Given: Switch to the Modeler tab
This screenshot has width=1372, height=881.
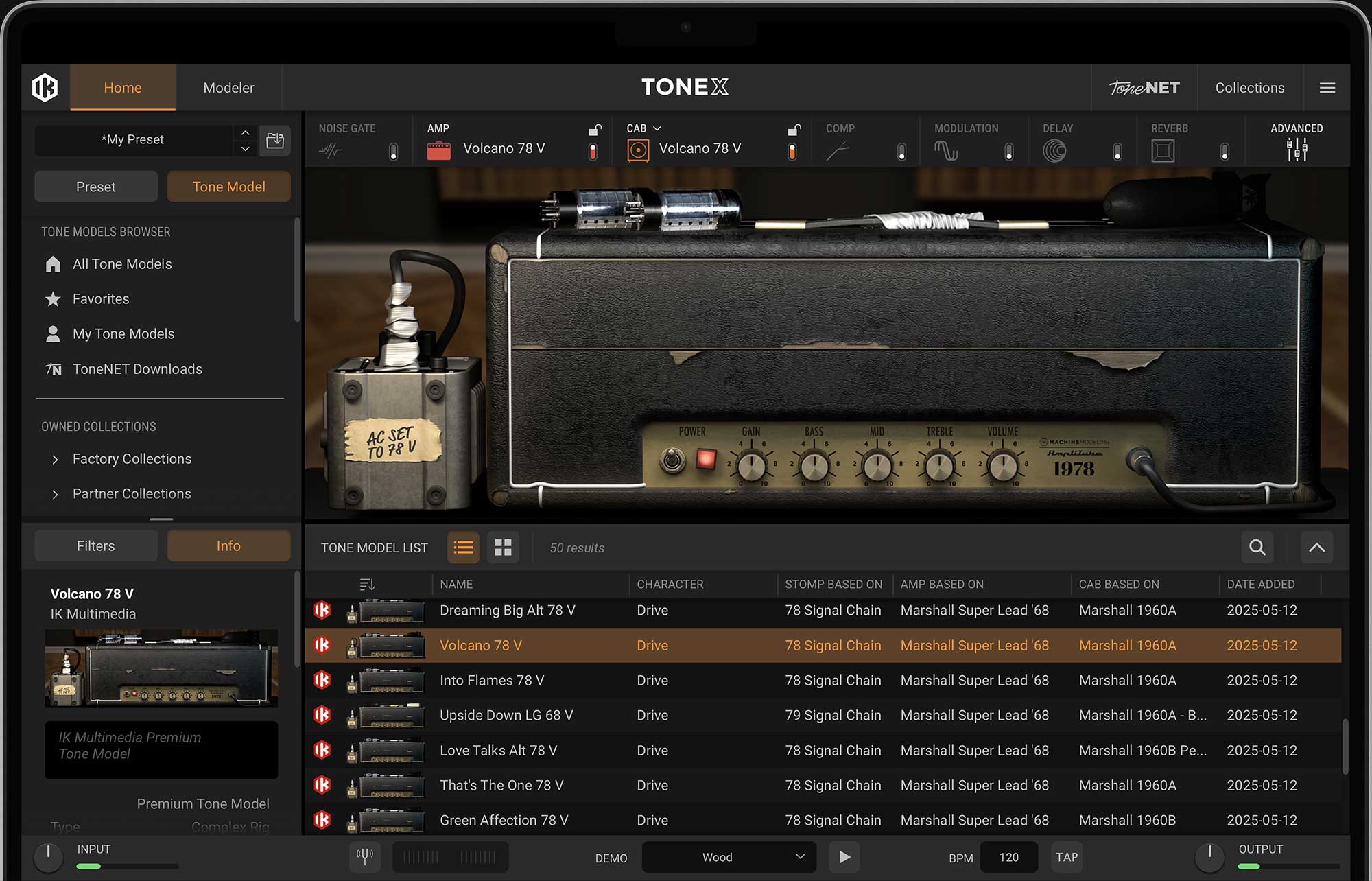Looking at the screenshot, I should tap(228, 87).
